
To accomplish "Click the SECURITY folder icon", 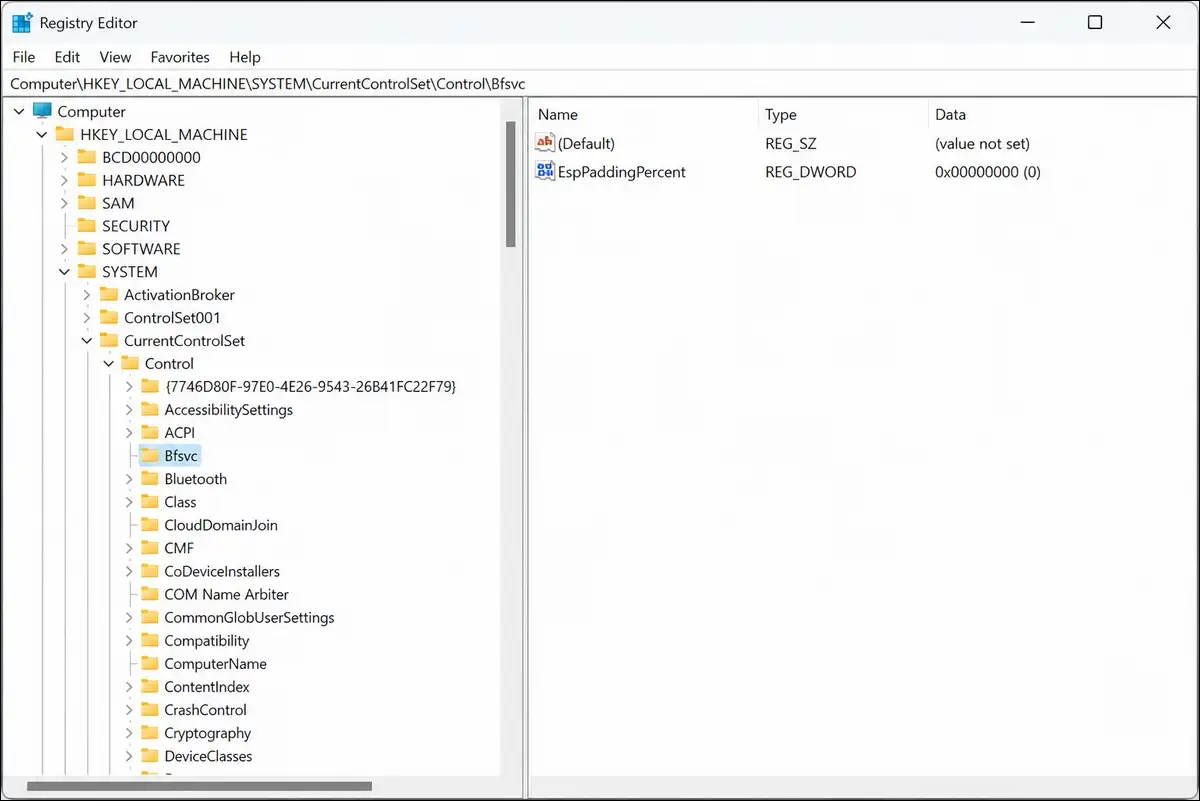I will (87, 226).
